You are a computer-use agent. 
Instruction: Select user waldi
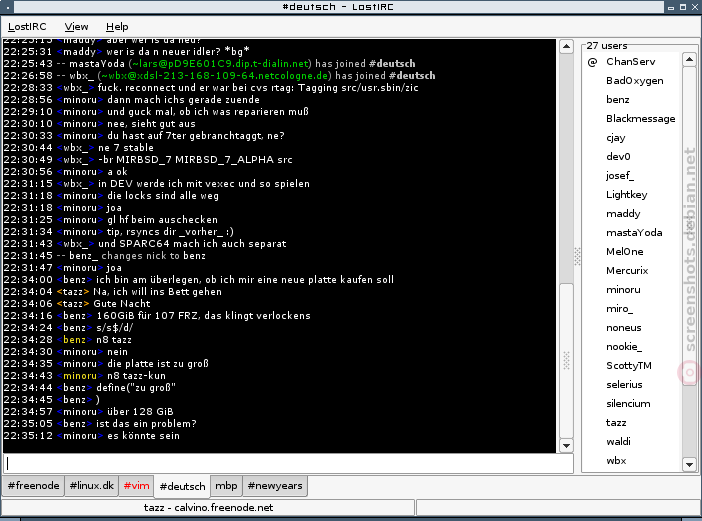[618, 441]
